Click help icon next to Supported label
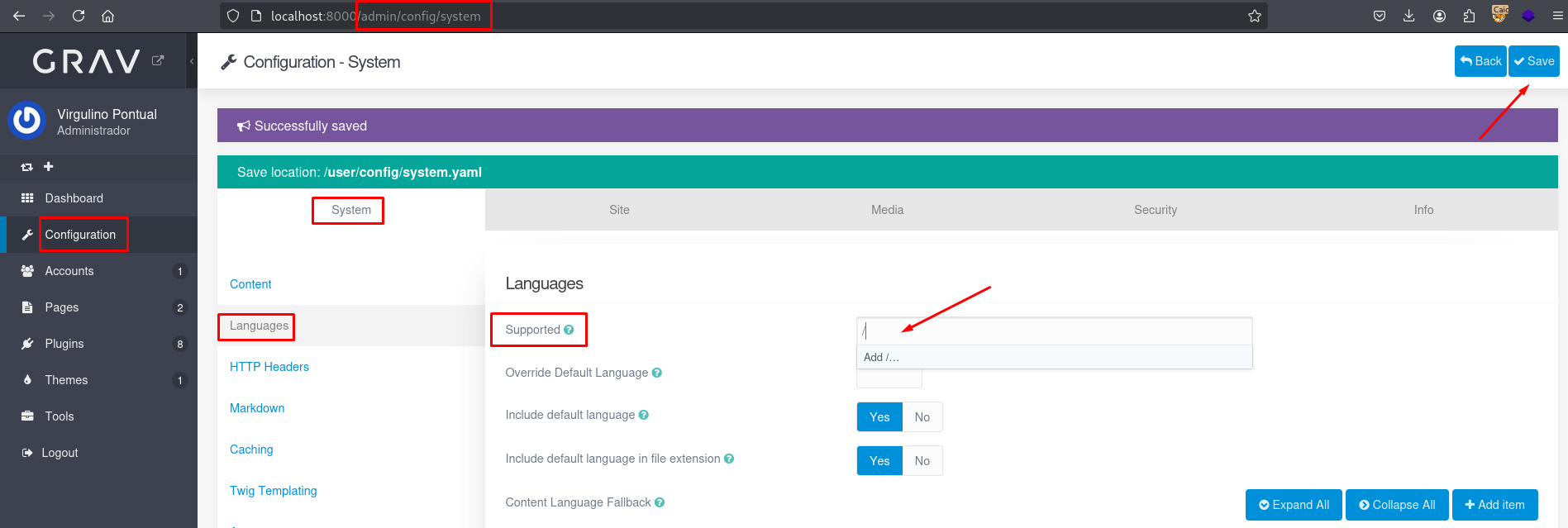 click(x=569, y=330)
